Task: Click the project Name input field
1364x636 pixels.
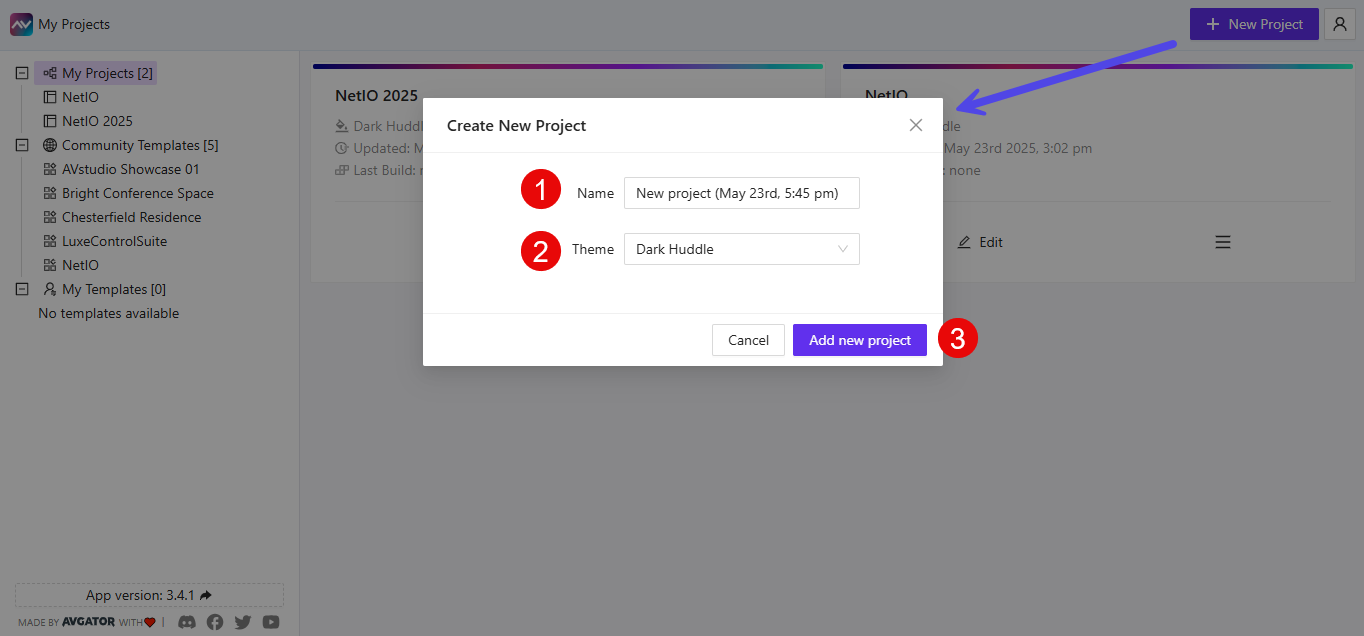Action: [x=741, y=192]
